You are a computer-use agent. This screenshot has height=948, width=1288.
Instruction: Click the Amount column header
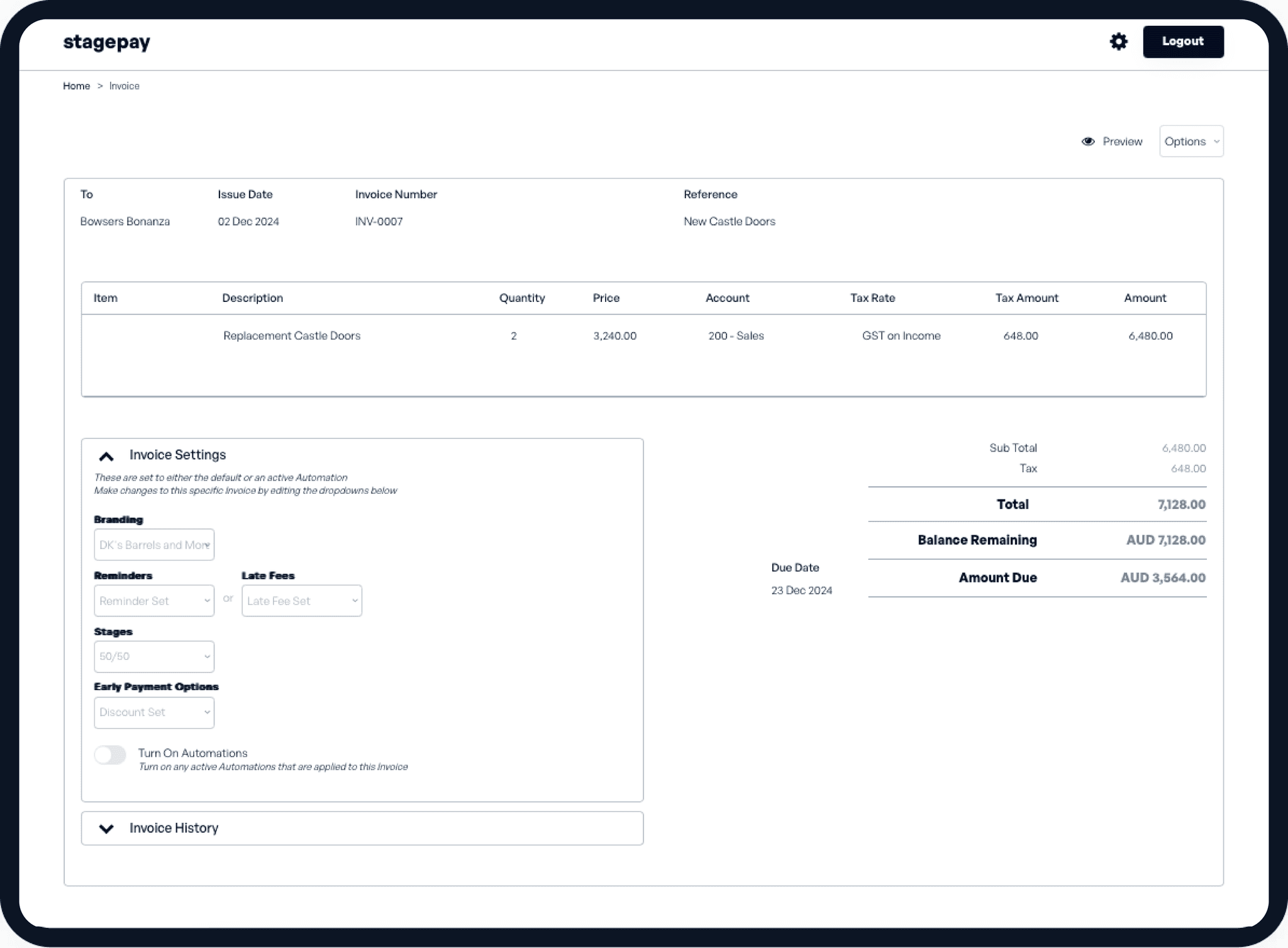[1145, 298]
